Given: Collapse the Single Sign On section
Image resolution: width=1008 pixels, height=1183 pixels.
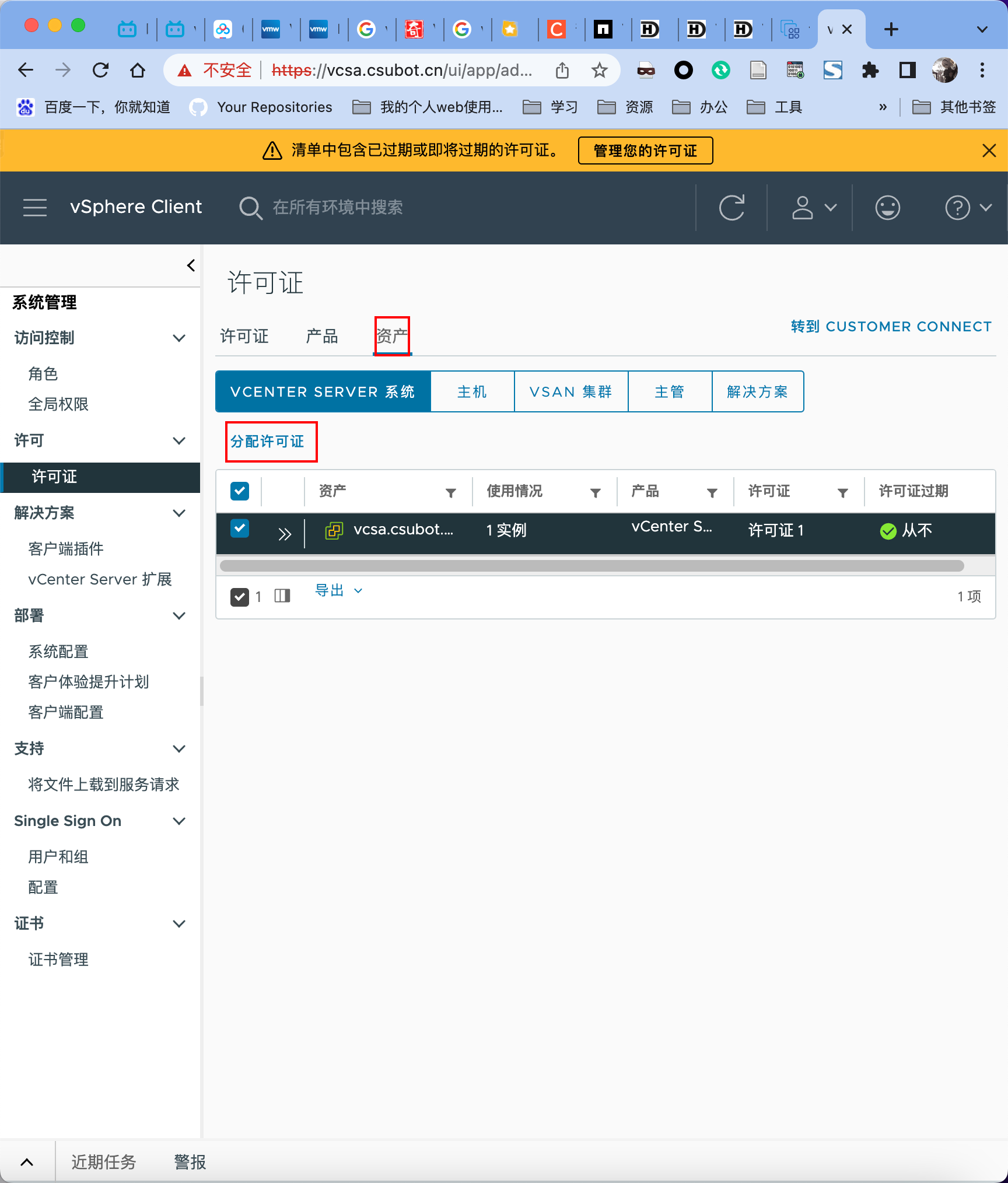Looking at the screenshot, I should pos(180,821).
